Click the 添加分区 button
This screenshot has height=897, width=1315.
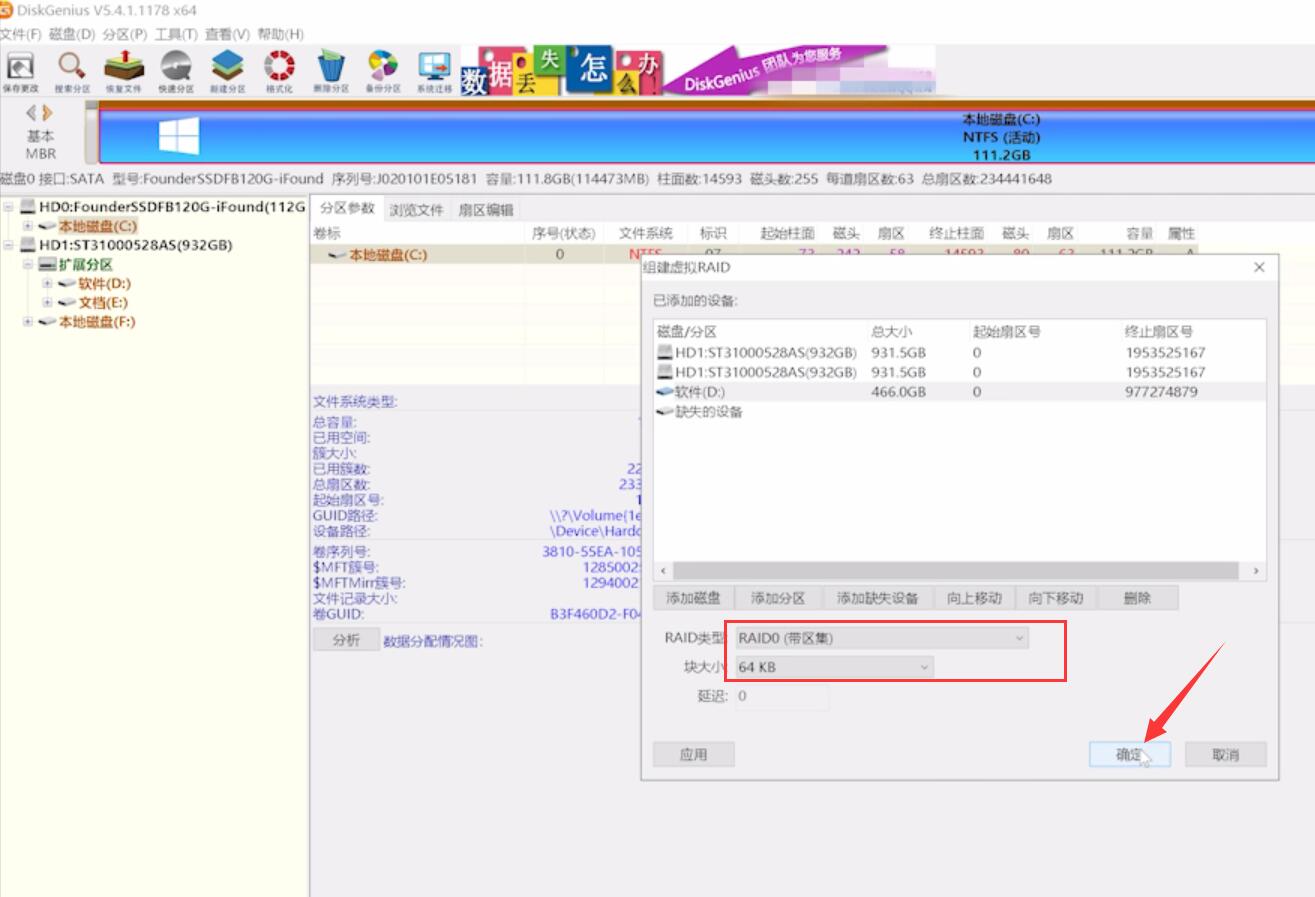point(778,598)
